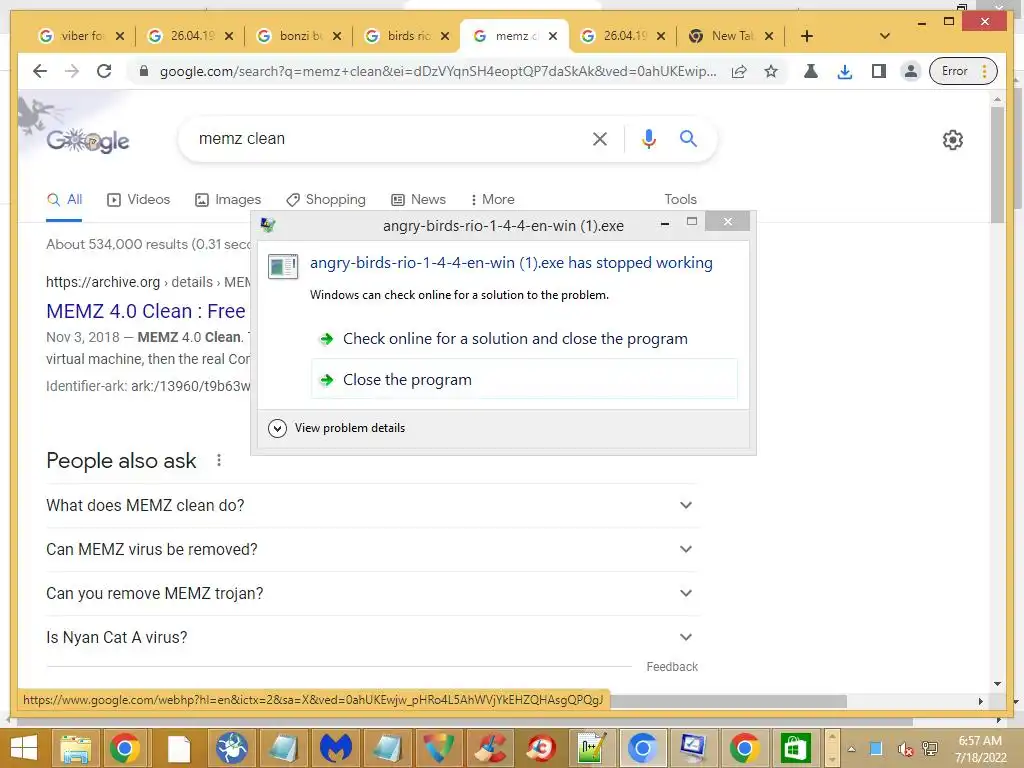The height and width of the screenshot is (768, 1024).
Task: Toggle the Chrome side panel icon
Action: (x=878, y=71)
